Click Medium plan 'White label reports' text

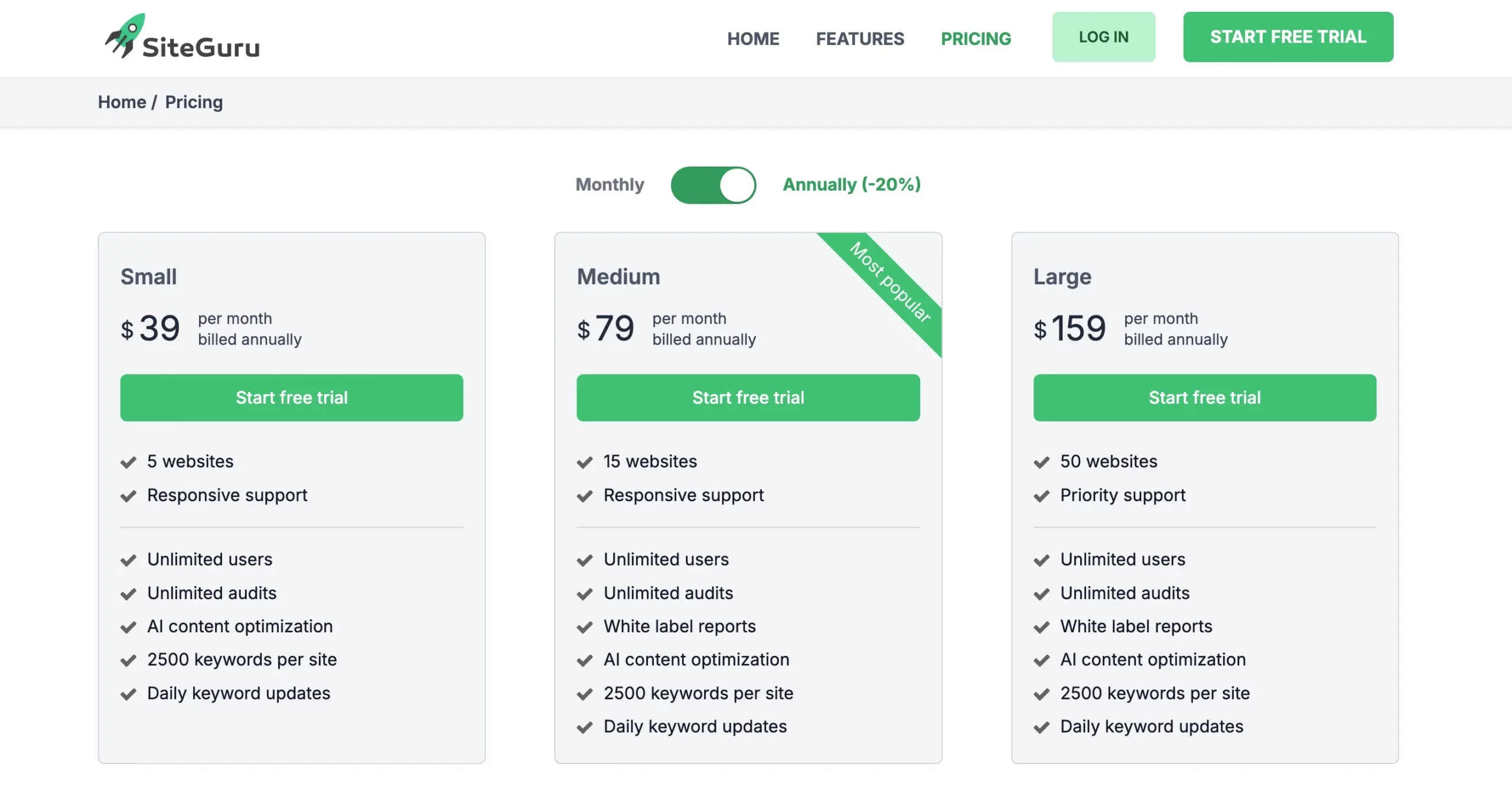coord(680,626)
